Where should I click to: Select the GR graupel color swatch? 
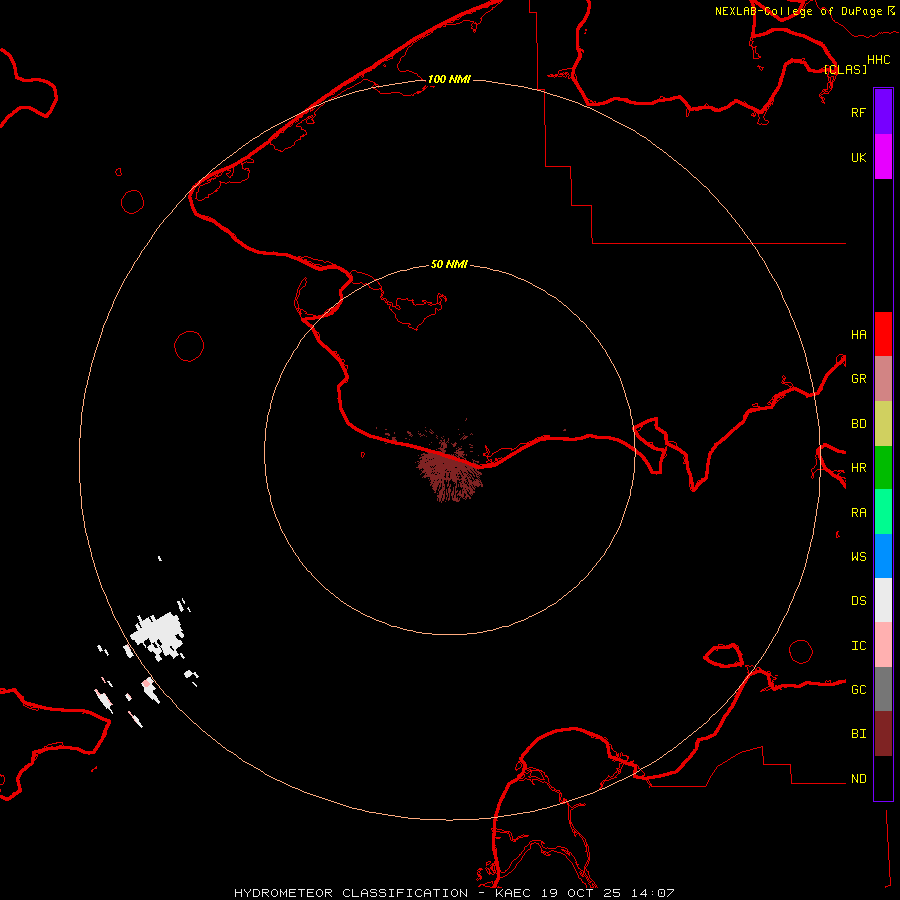coord(883,379)
